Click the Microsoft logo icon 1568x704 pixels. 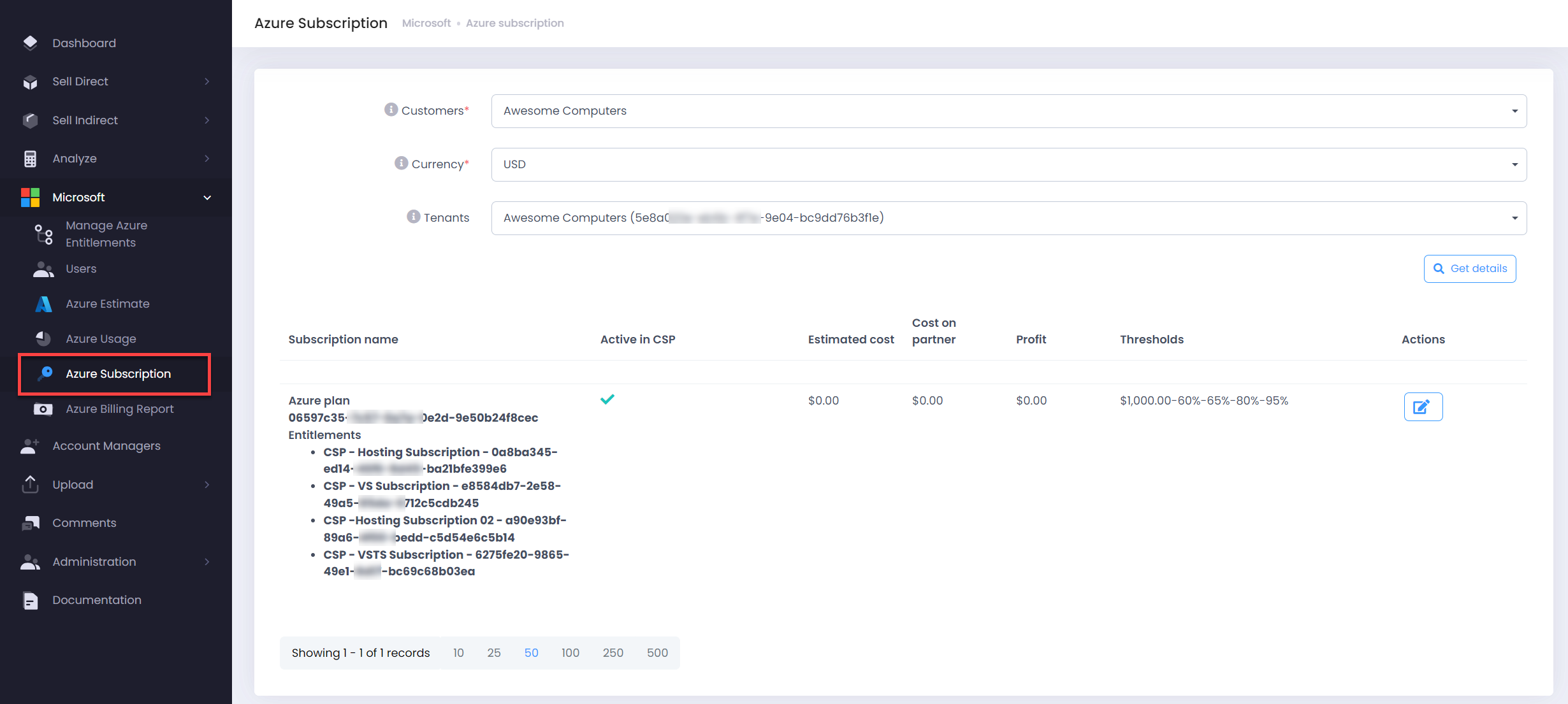coord(30,198)
